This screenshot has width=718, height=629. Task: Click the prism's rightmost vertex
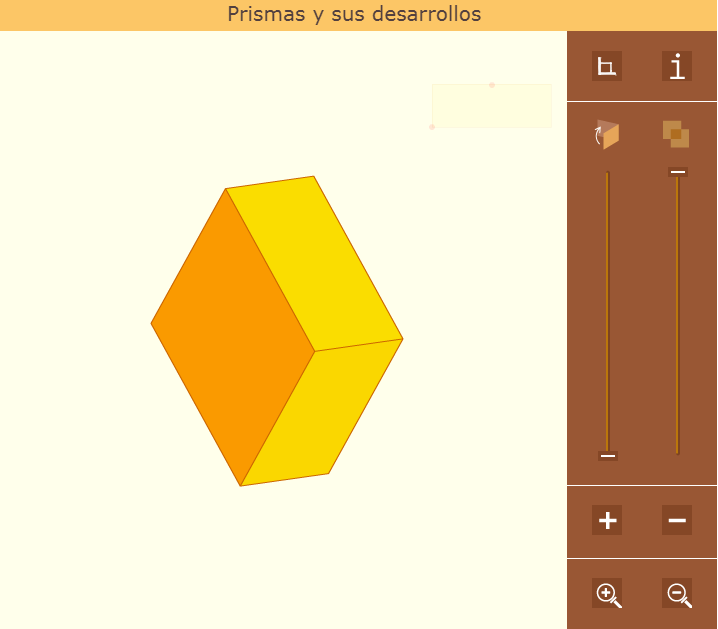click(x=402, y=339)
